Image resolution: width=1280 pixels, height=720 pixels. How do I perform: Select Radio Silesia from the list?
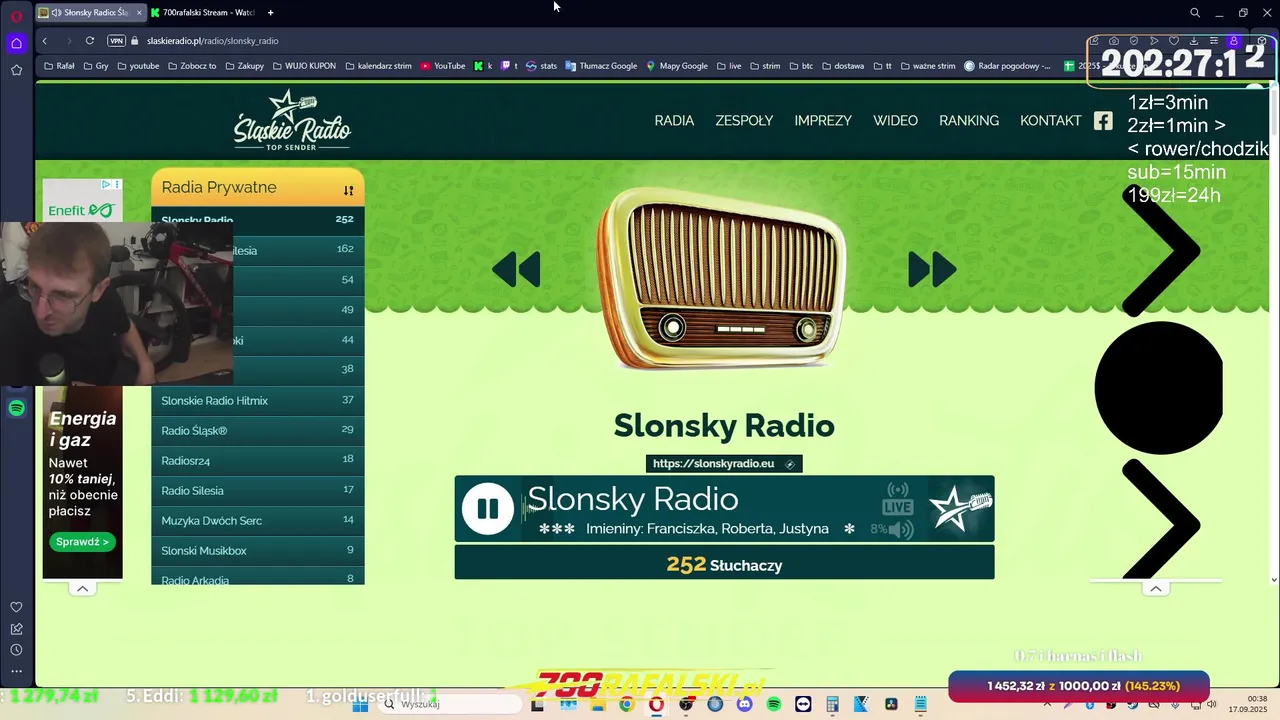coord(258,490)
